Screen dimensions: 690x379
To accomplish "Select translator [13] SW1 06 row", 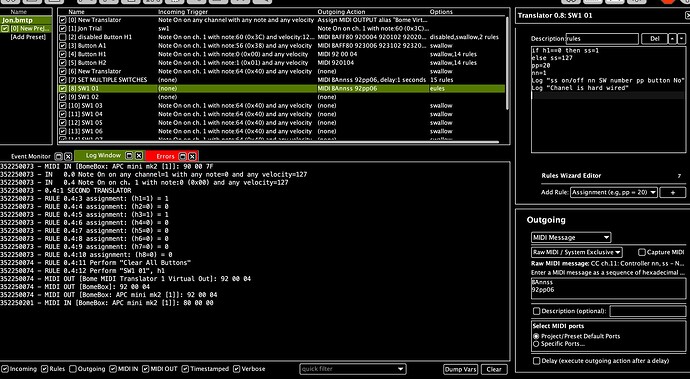I will tap(282, 131).
